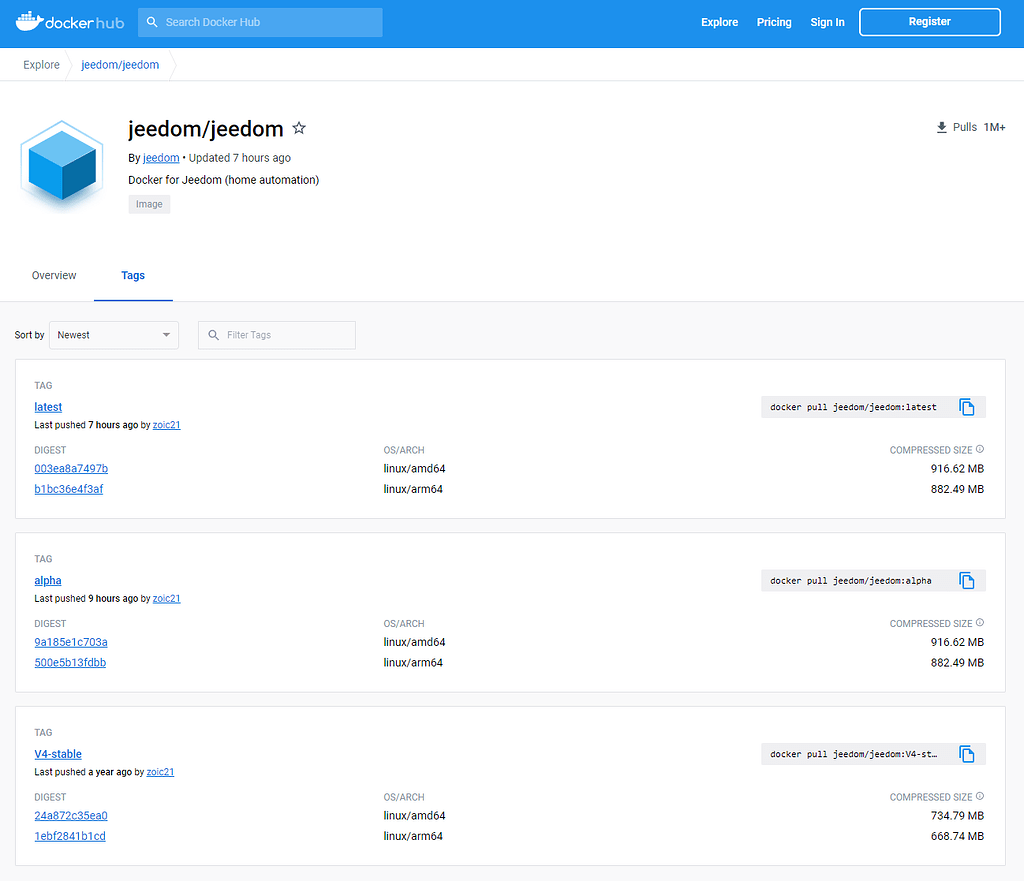Switch to the Overview tab
1024x881 pixels.
54,275
